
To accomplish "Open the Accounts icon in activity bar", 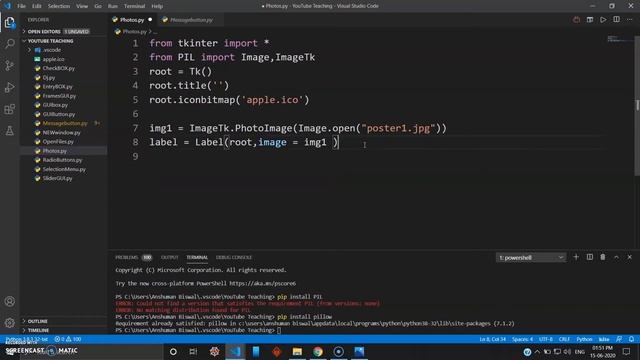I will tap(9, 302).
